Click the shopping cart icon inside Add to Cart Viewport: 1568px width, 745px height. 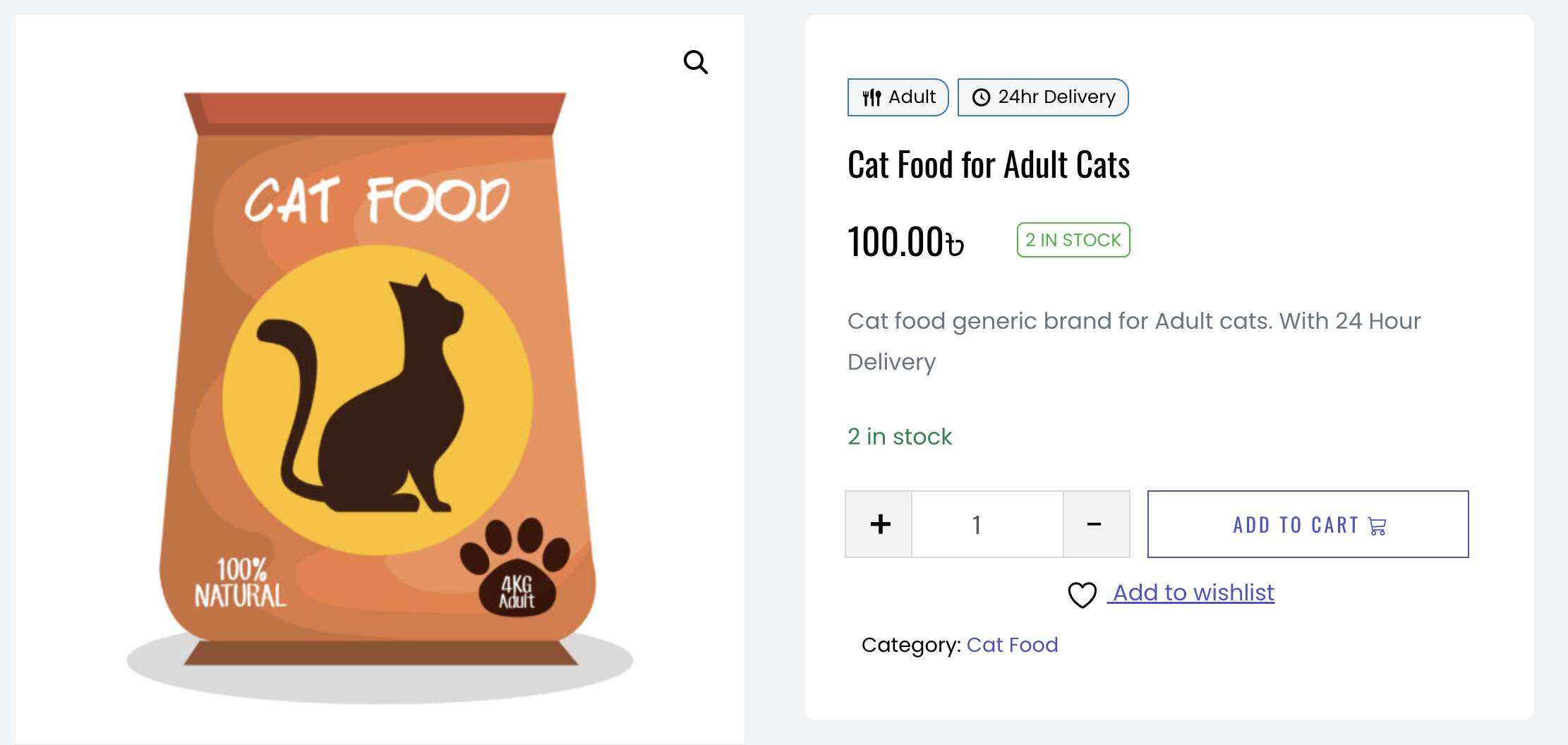[1376, 526]
